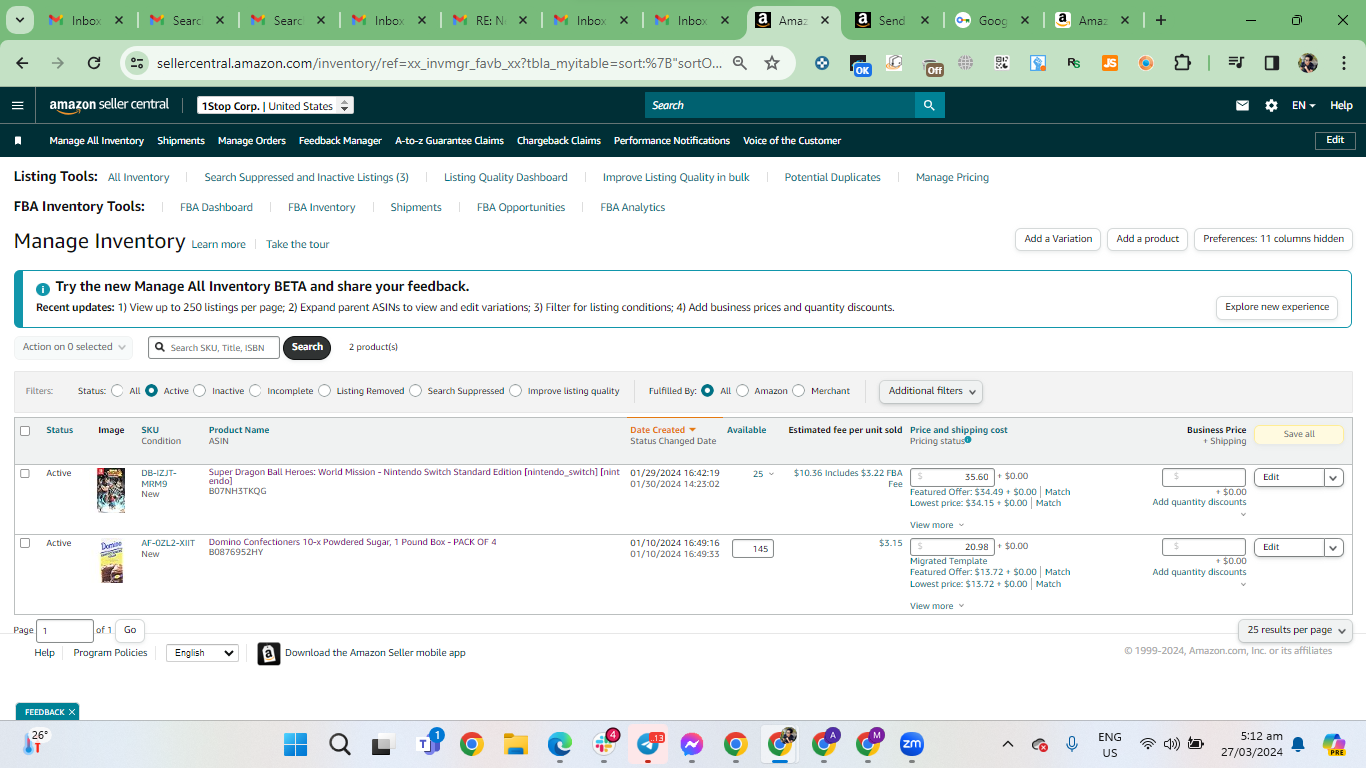
Task: Open the Seller Central hamburger menu
Action: coord(17,105)
